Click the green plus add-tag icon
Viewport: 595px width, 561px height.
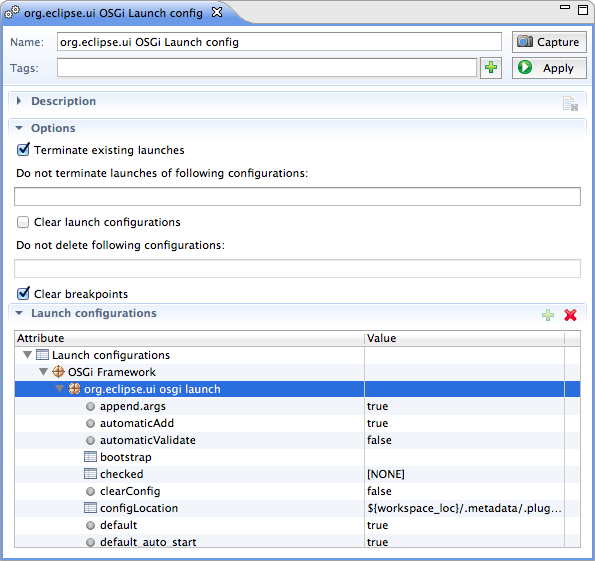[x=491, y=68]
